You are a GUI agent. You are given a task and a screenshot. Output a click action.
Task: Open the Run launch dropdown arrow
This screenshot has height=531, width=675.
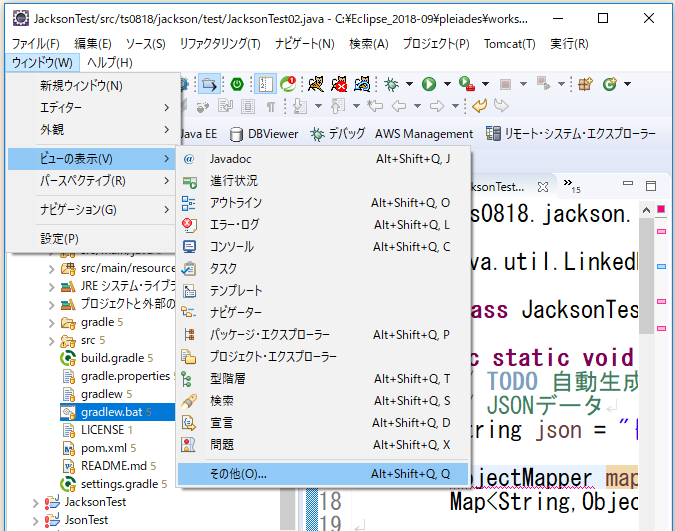click(x=447, y=84)
